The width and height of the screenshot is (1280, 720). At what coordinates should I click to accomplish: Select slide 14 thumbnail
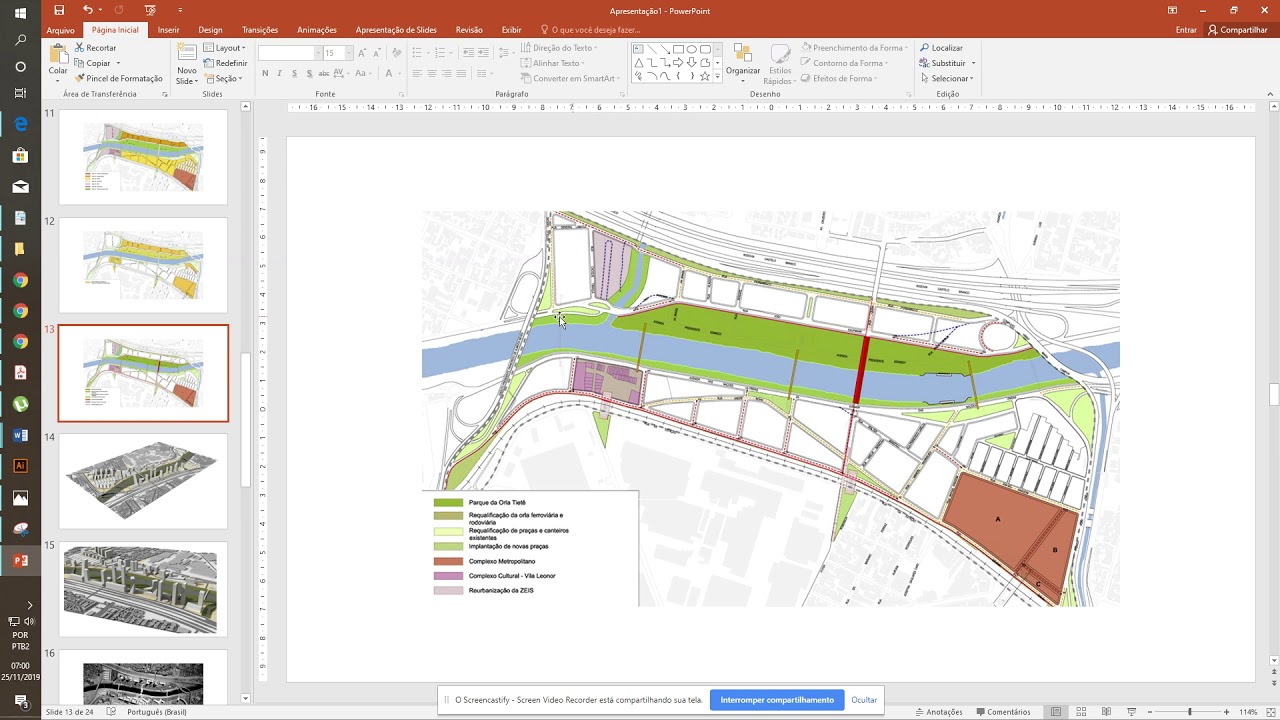click(x=143, y=481)
